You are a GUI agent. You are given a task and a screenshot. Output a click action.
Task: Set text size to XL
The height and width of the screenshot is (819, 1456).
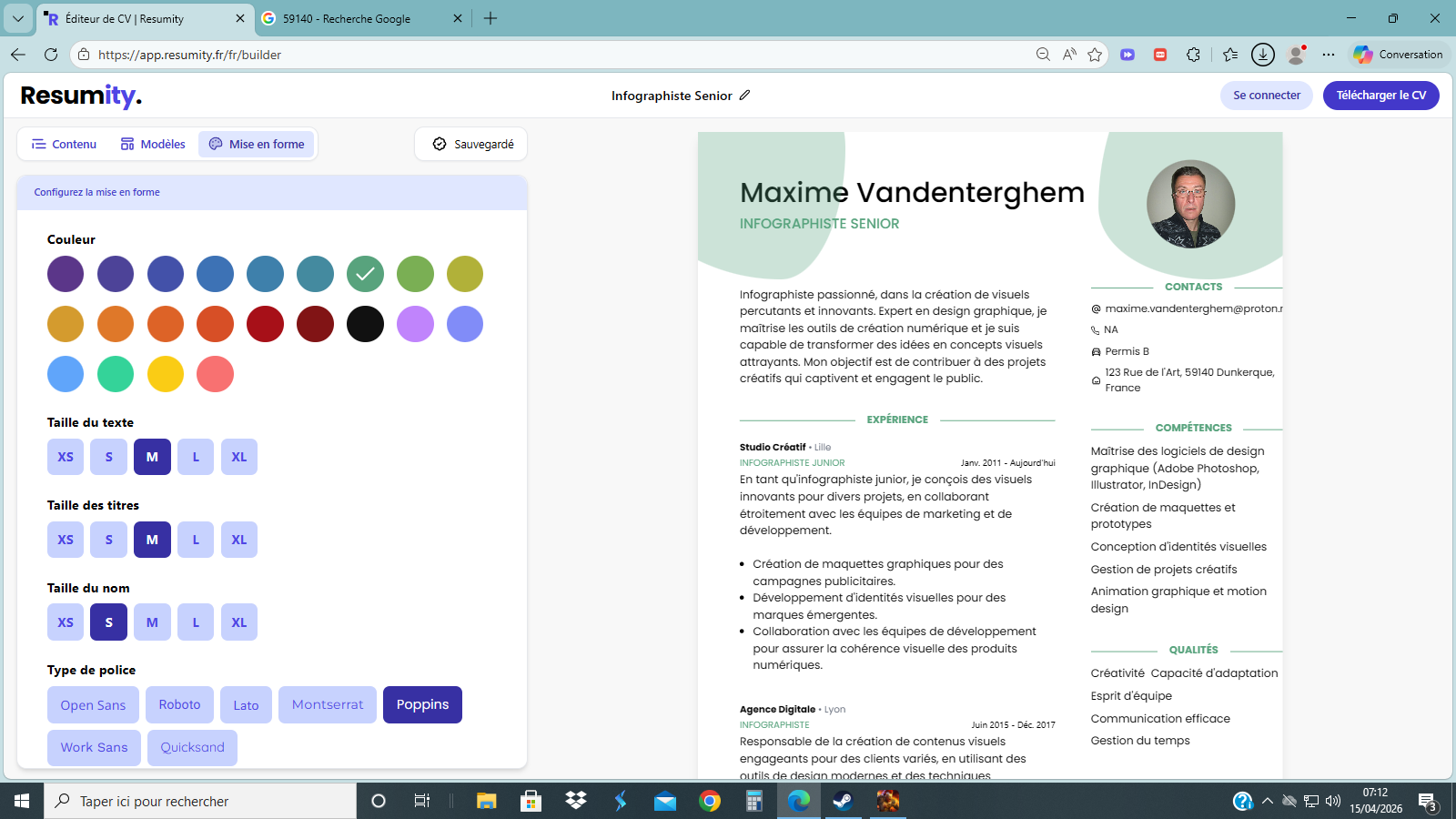point(238,457)
